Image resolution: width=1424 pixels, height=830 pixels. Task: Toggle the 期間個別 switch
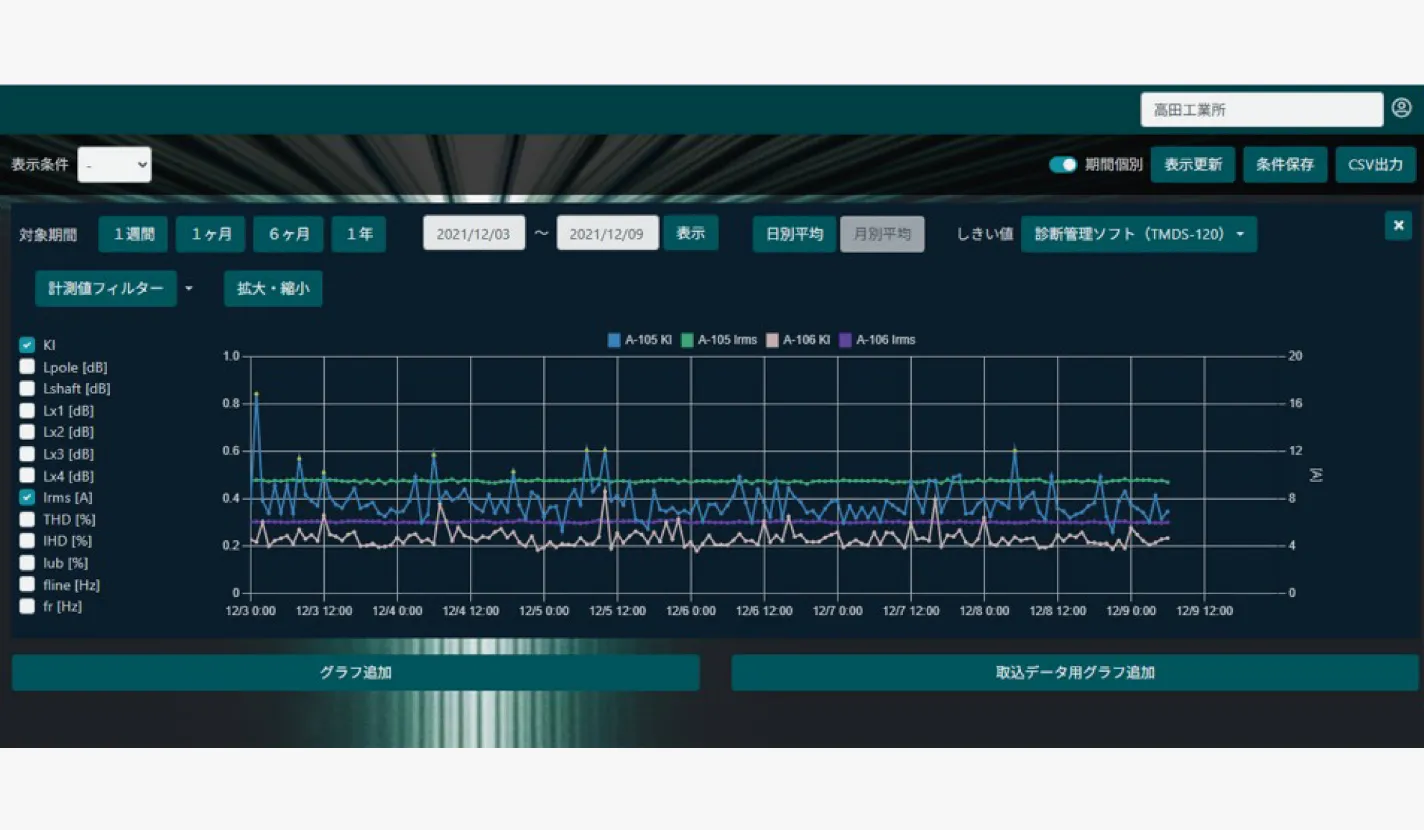[1062, 165]
